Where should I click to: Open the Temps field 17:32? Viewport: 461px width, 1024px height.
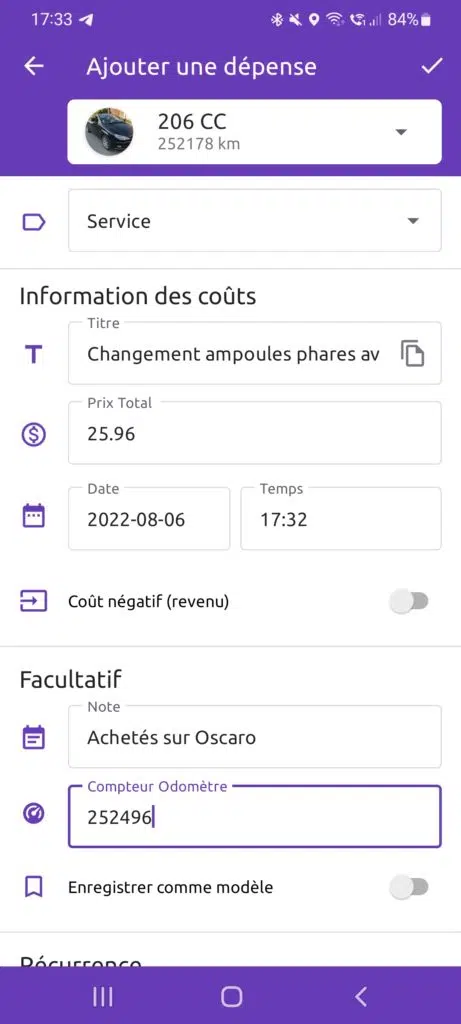[341, 519]
